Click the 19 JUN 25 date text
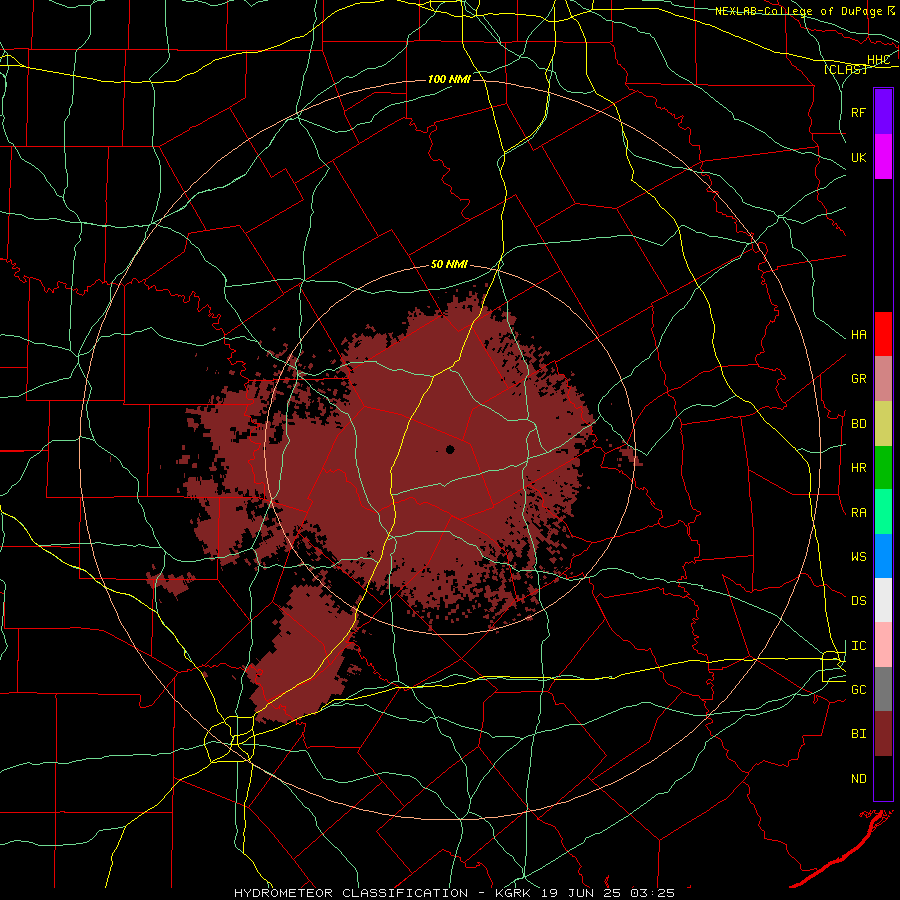The image size is (900, 900). tap(580, 893)
